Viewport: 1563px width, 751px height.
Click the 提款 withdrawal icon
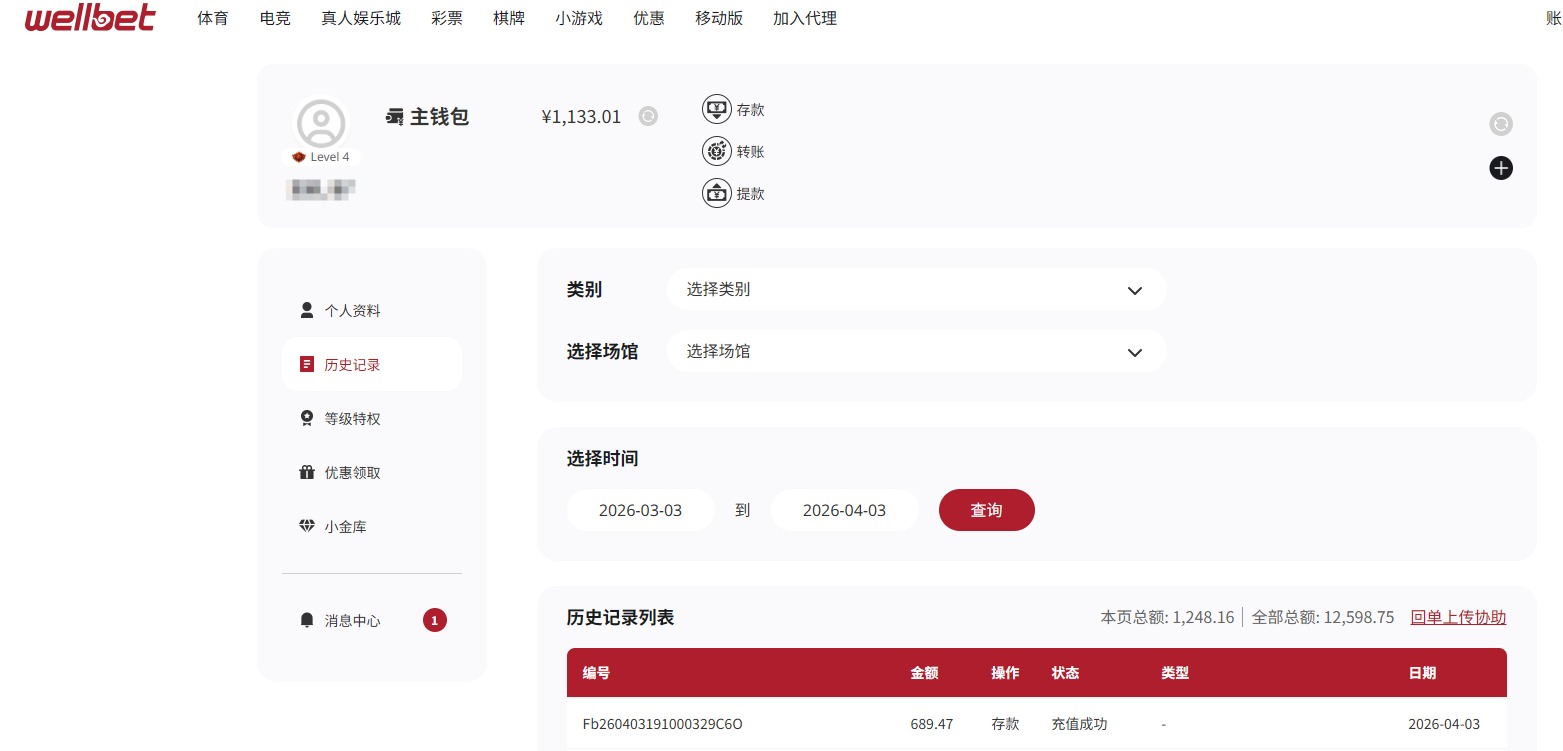[x=718, y=193]
